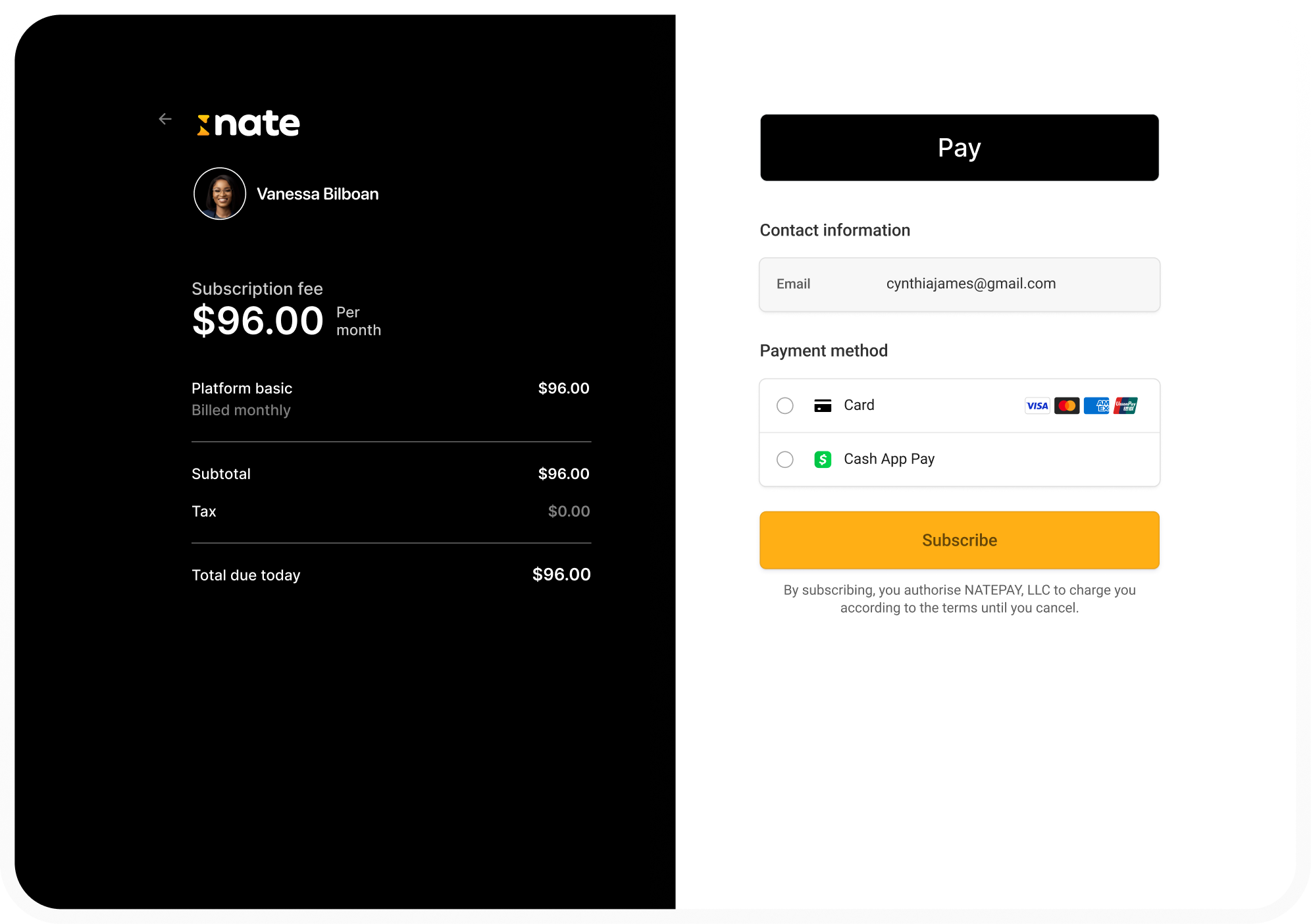Click the Payment method section label
Viewport: 1311px width, 924px height.
[823, 351]
